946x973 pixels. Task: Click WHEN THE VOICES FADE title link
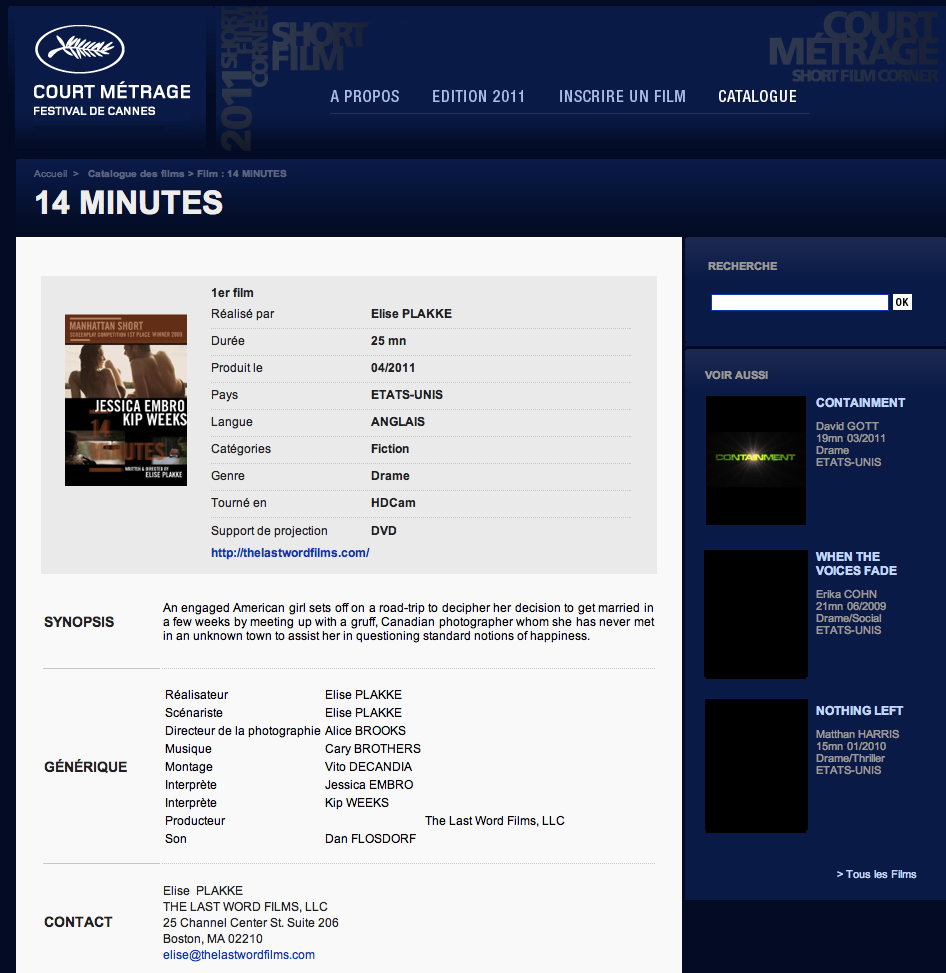(x=856, y=564)
